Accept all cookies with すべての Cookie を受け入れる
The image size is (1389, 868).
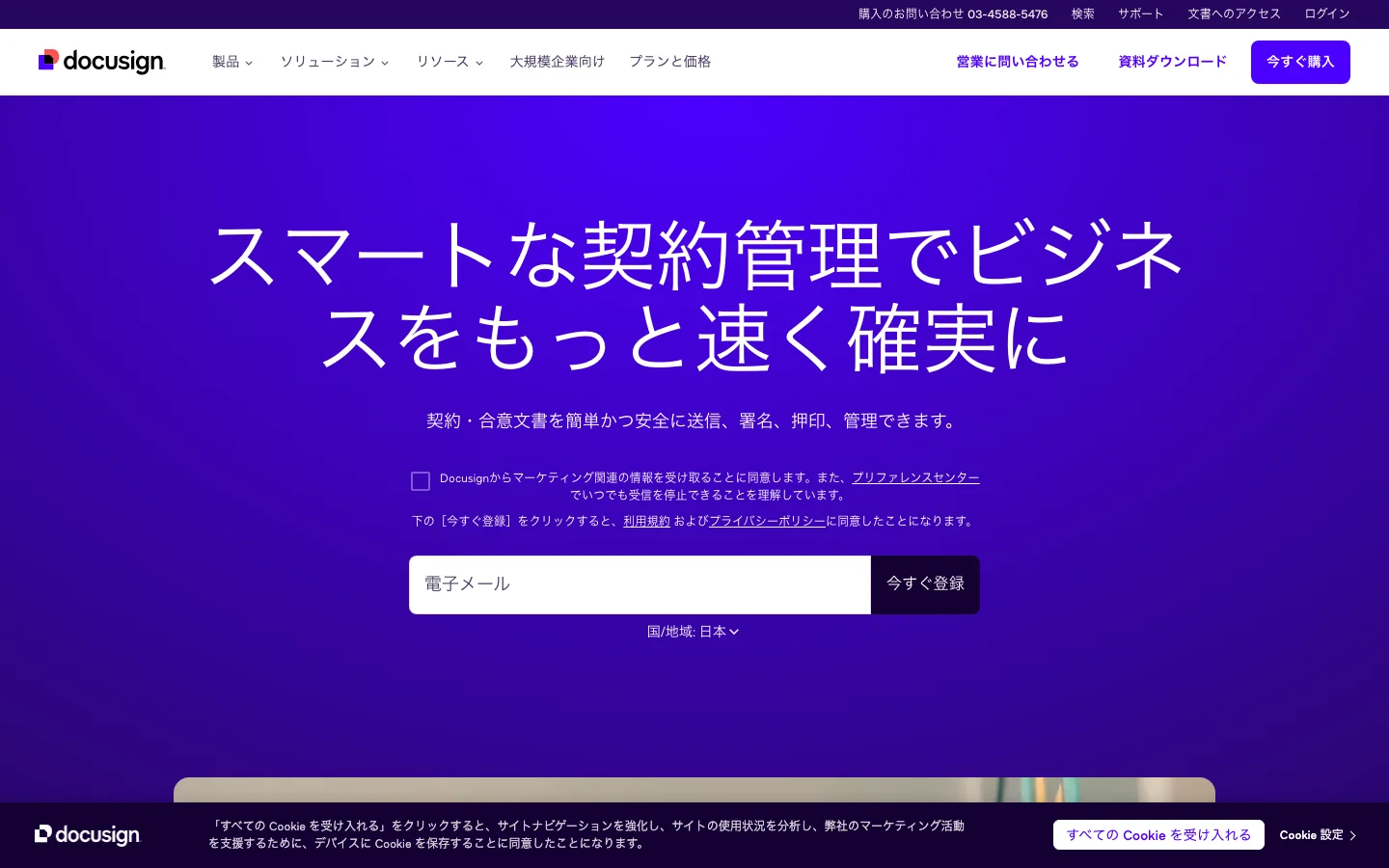1158,835
